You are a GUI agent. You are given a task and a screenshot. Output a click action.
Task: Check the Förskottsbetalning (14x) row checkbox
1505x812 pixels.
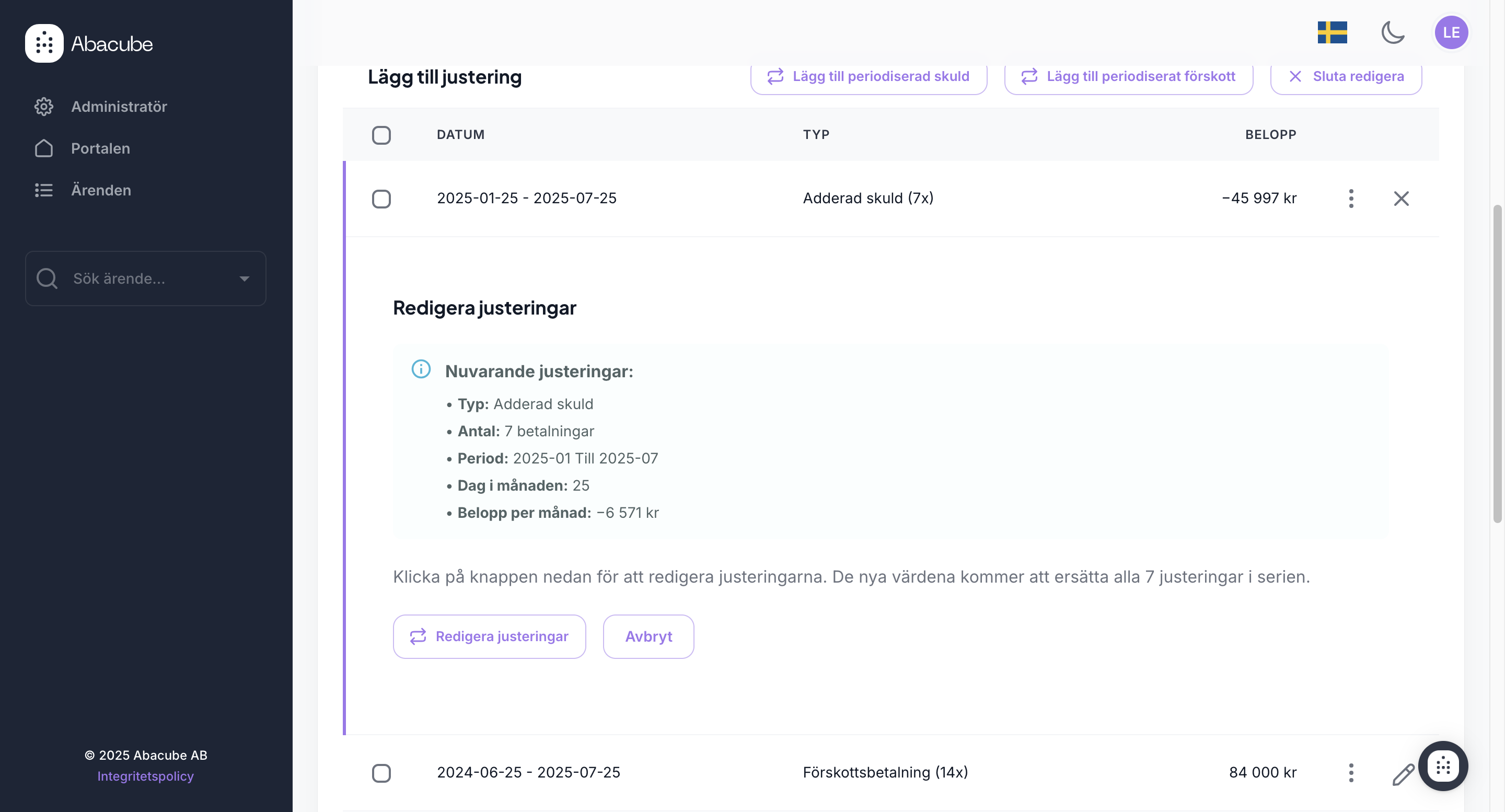pyautogui.click(x=381, y=773)
